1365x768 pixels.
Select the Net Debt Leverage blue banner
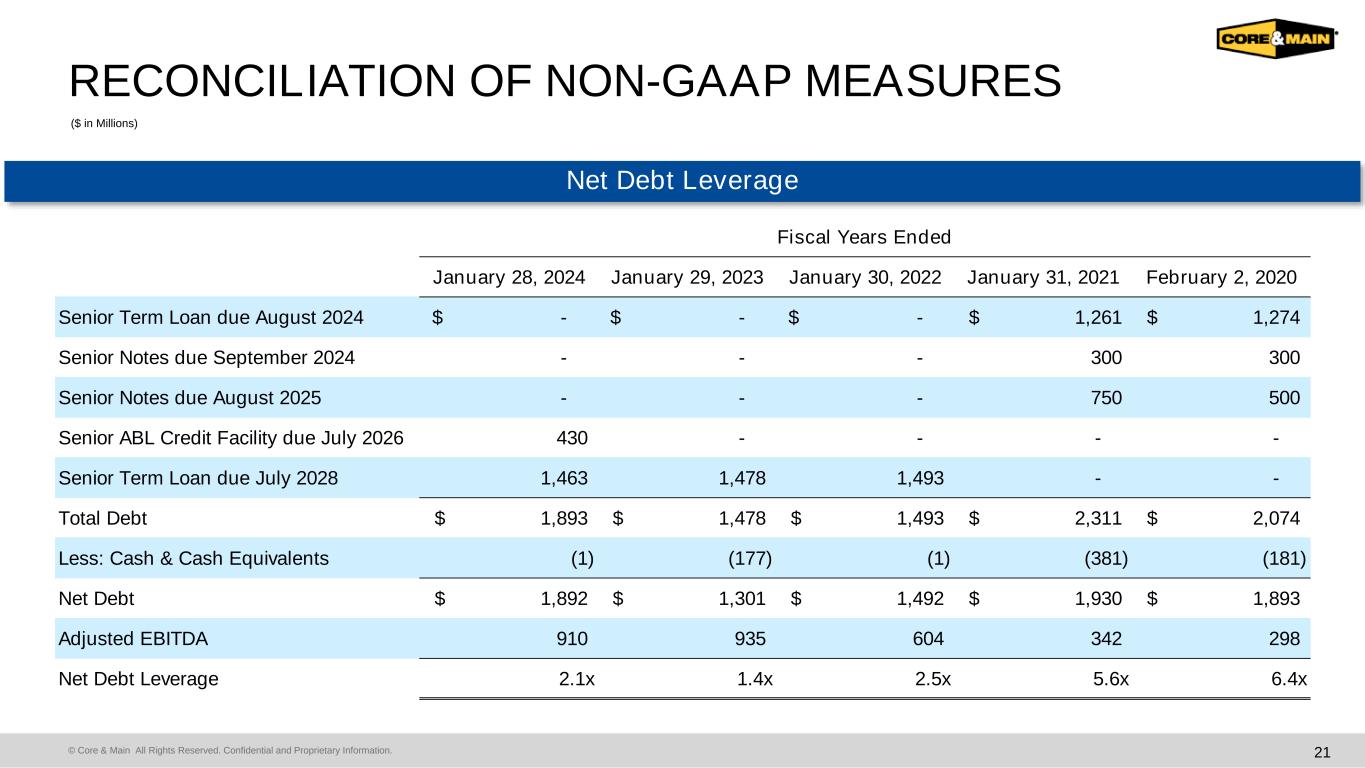pyautogui.click(x=682, y=180)
